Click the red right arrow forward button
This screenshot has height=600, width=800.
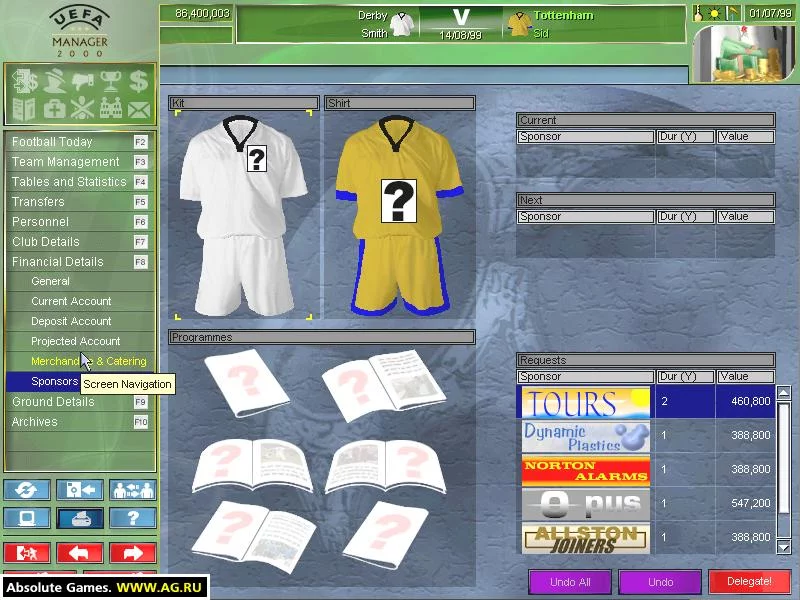click(133, 553)
